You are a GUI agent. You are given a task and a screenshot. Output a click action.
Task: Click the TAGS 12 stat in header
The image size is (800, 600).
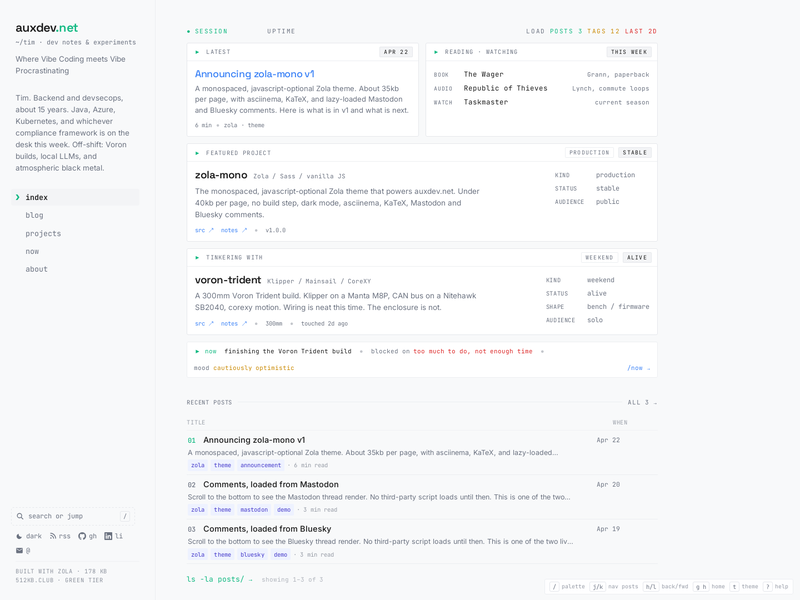click(x=603, y=32)
